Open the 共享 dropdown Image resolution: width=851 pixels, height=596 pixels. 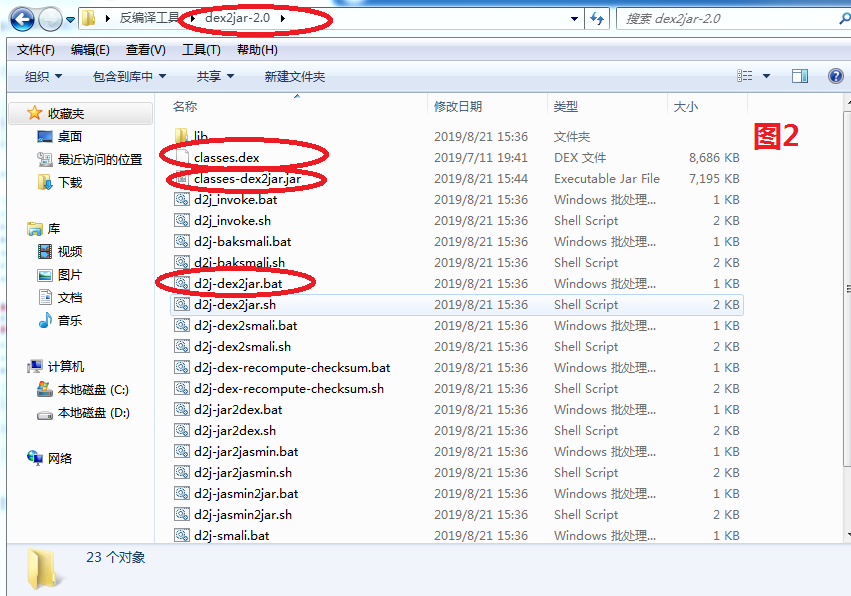coord(215,77)
